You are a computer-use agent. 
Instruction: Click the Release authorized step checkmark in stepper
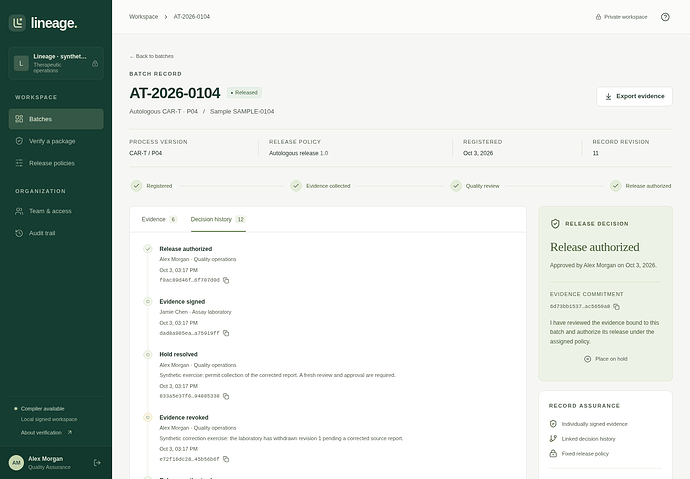tap(616, 186)
